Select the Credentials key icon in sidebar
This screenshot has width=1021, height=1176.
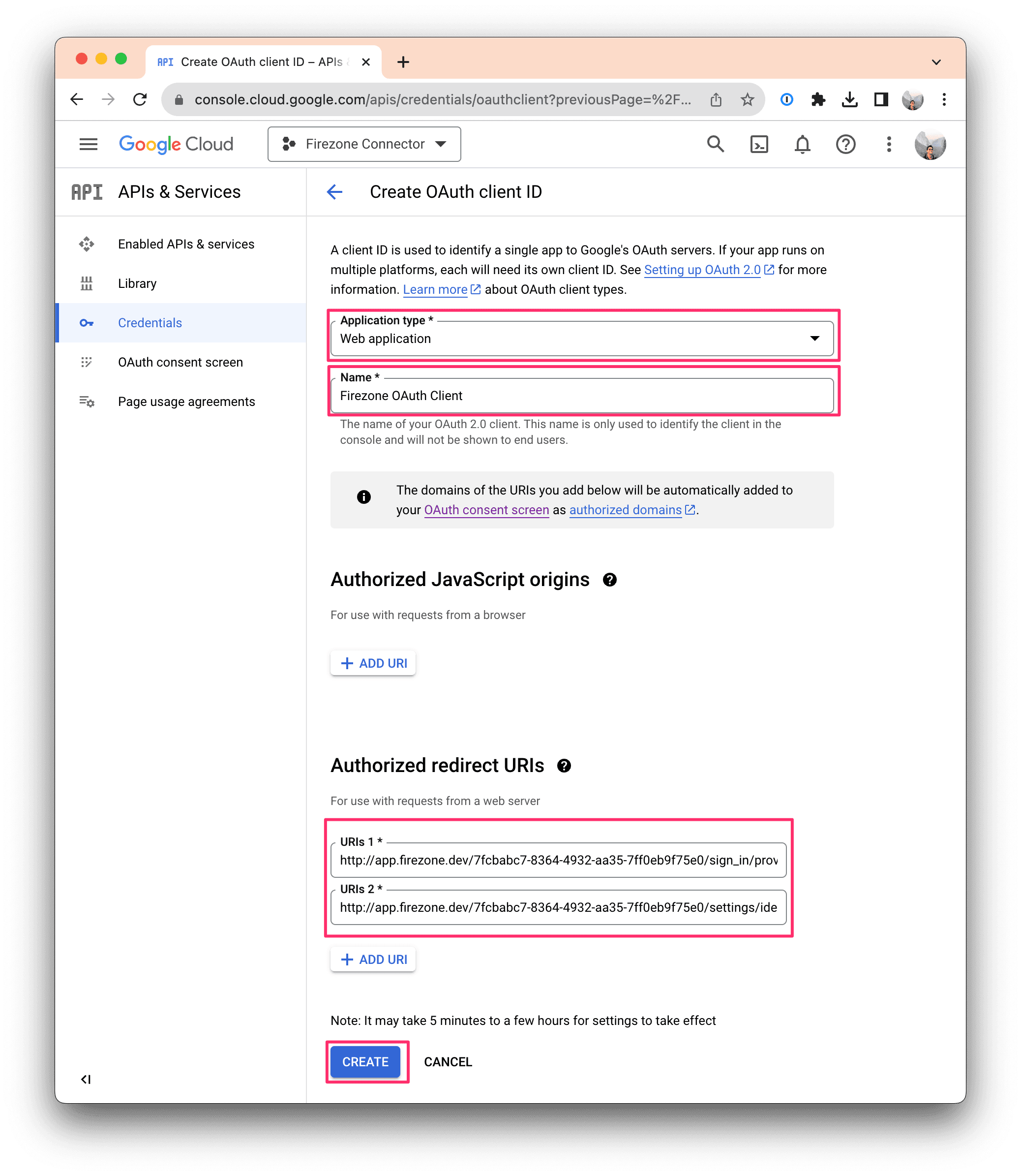[87, 323]
